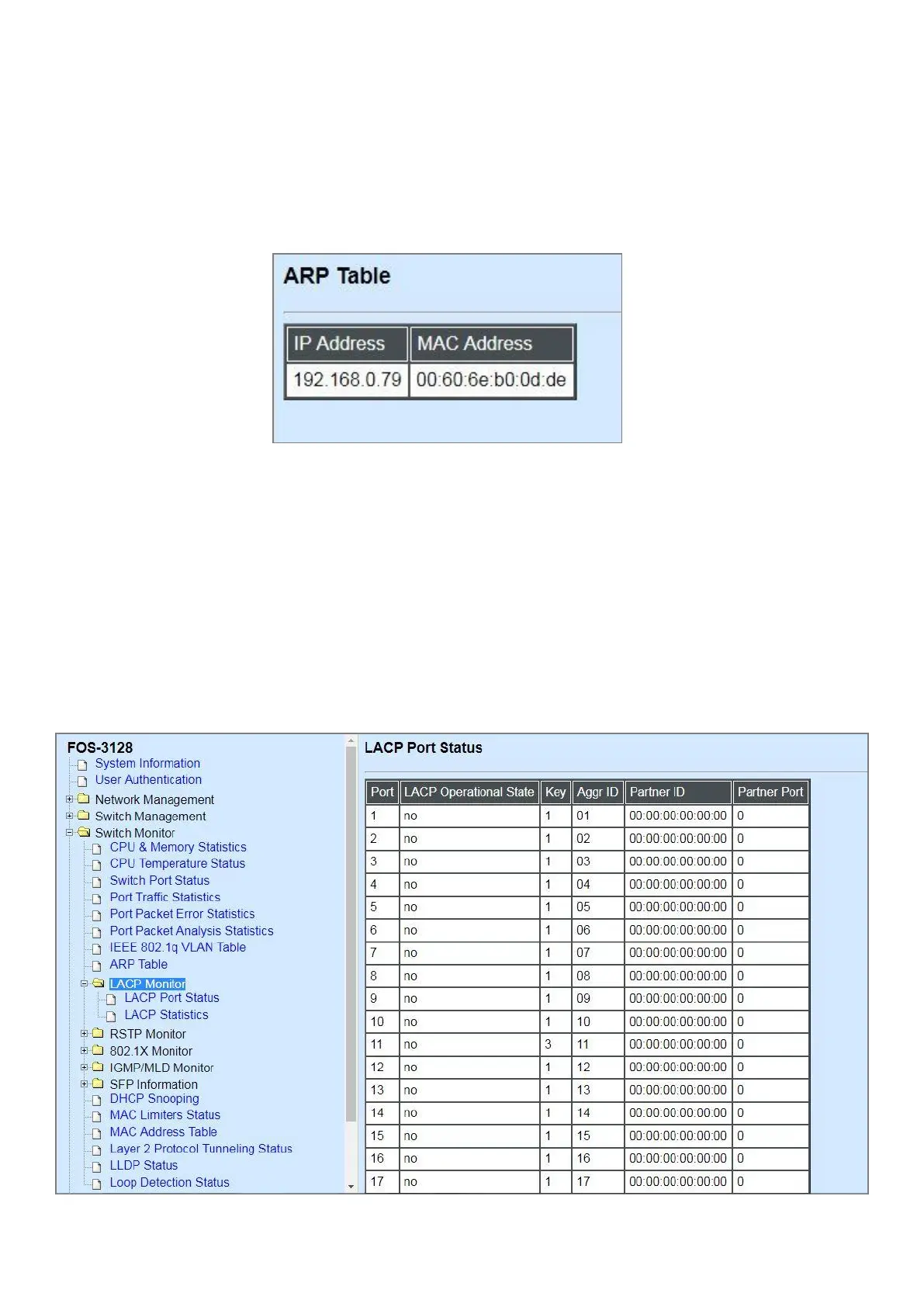924x1307 pixels.
Task: Click Aggr ID column header
Action: pos(597,792)
